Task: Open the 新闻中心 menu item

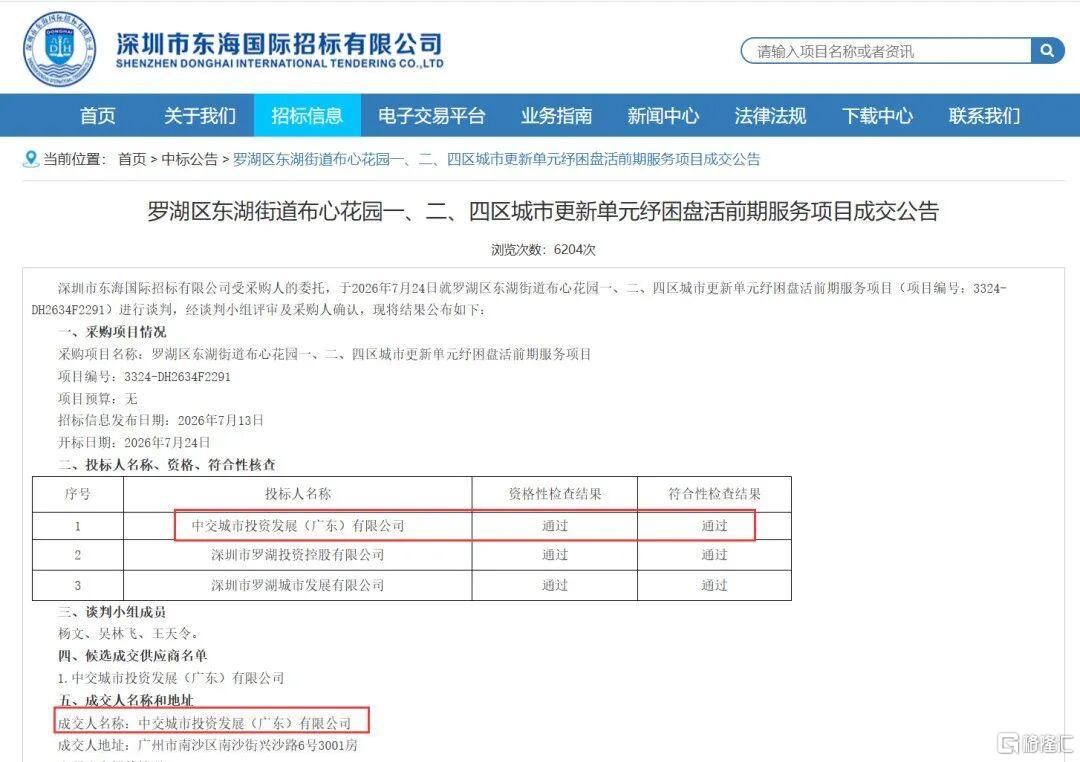Action: pyautogui.click(x=663, y=115)
